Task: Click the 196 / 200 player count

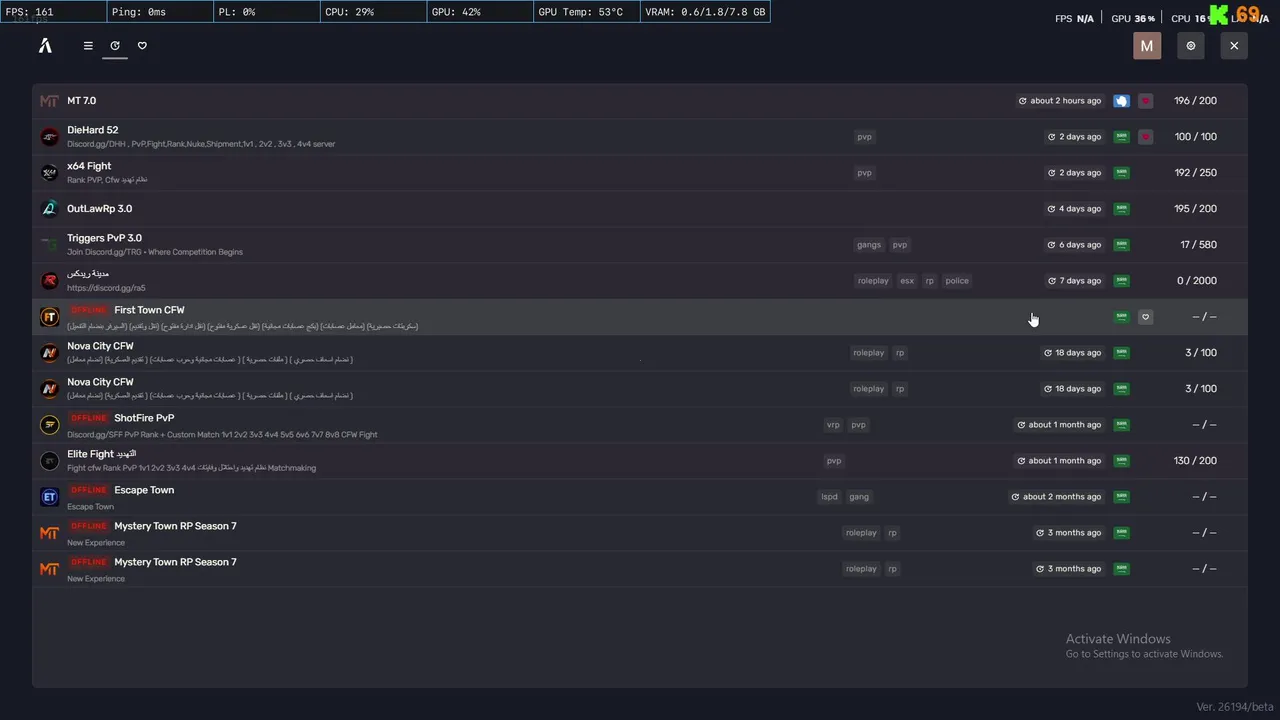Action: tap(1195, 101)
